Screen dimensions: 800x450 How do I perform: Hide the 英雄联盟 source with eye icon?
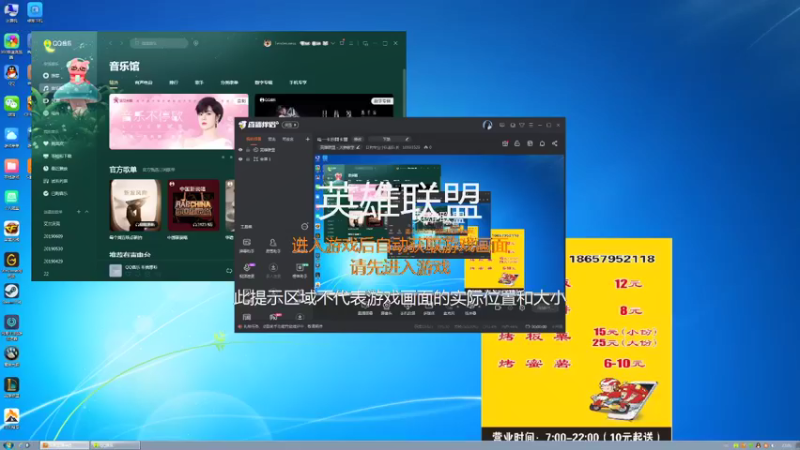click(241, 150)
